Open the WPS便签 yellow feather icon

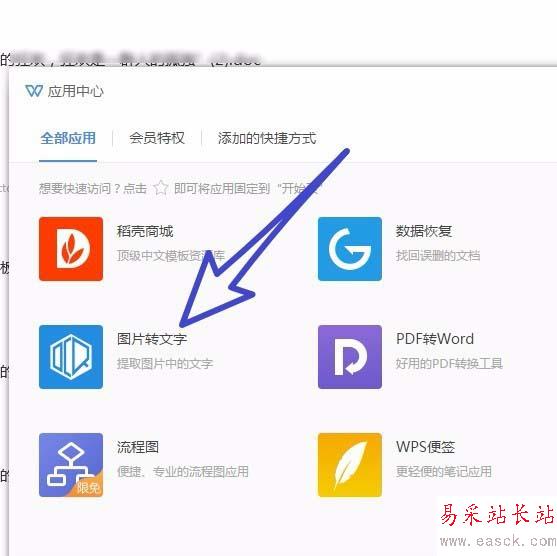[350, 465]
